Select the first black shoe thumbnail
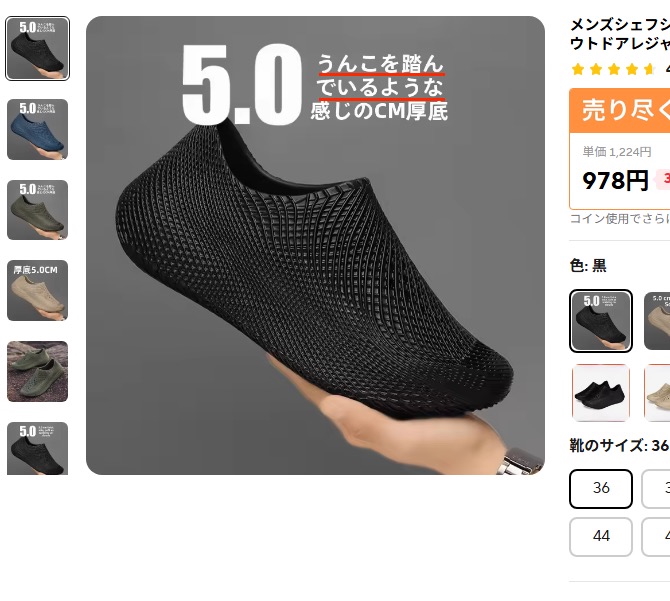The height and width of the screenshot is (601, 670). (x=38, y=48)
